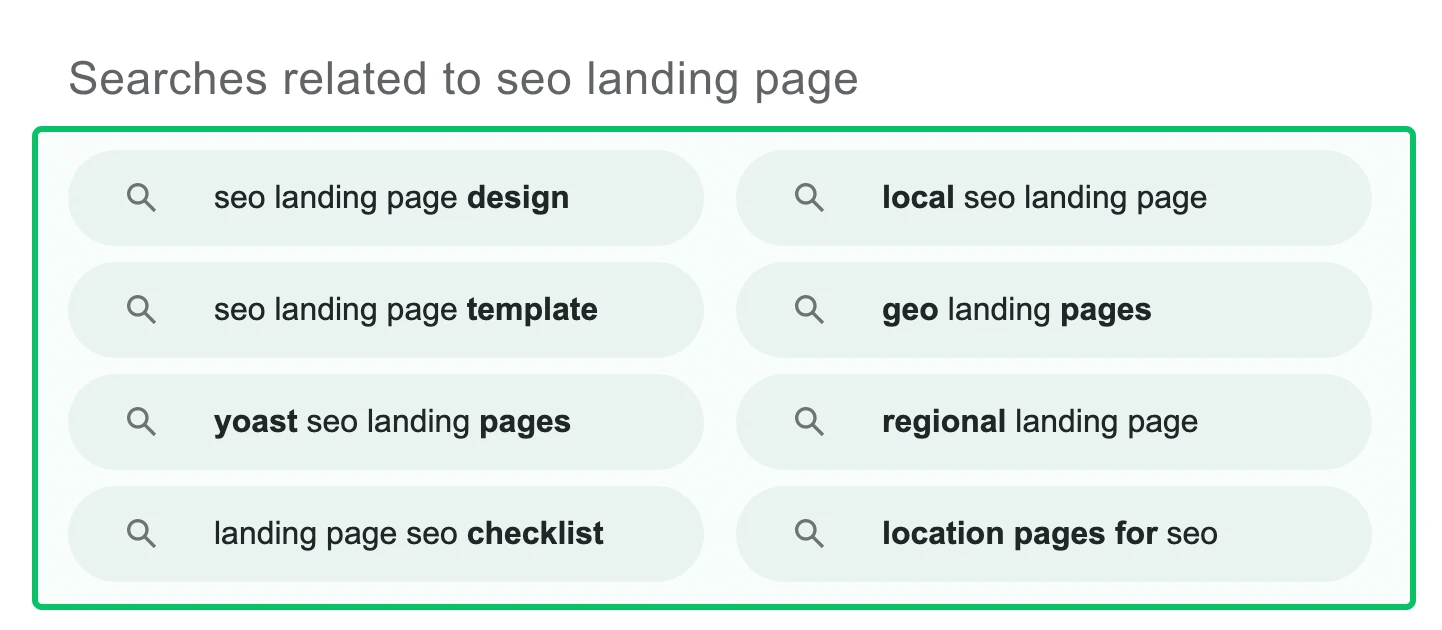Click the bold word 'yoast' in the suggestions
The height and width of the screenshot is (630, 1442).
(x=255, y=422)
